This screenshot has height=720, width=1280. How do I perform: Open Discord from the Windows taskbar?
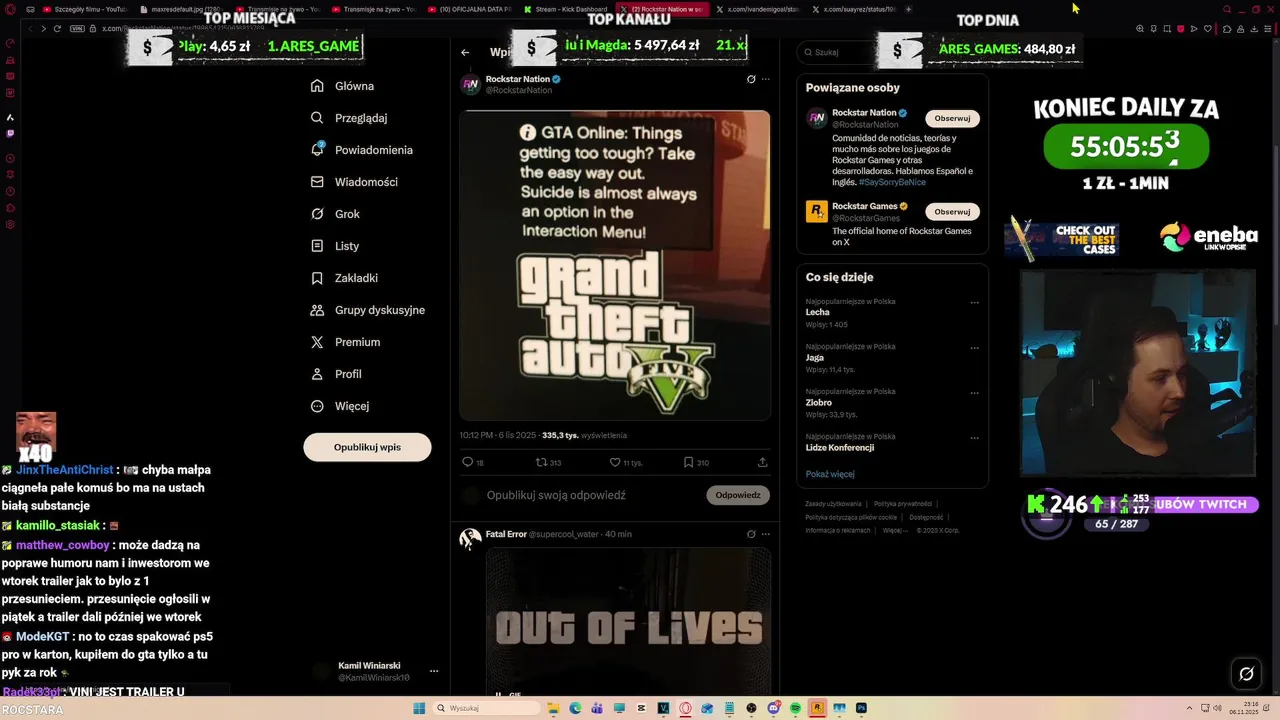pyautogui.click(x=774, y=708)
